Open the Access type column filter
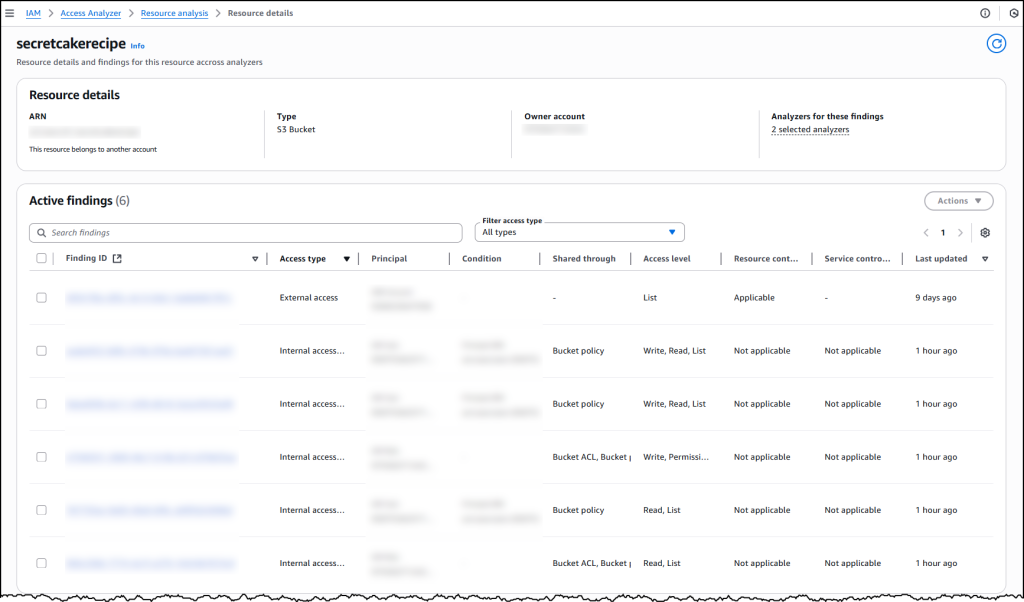 pos(346,258)
